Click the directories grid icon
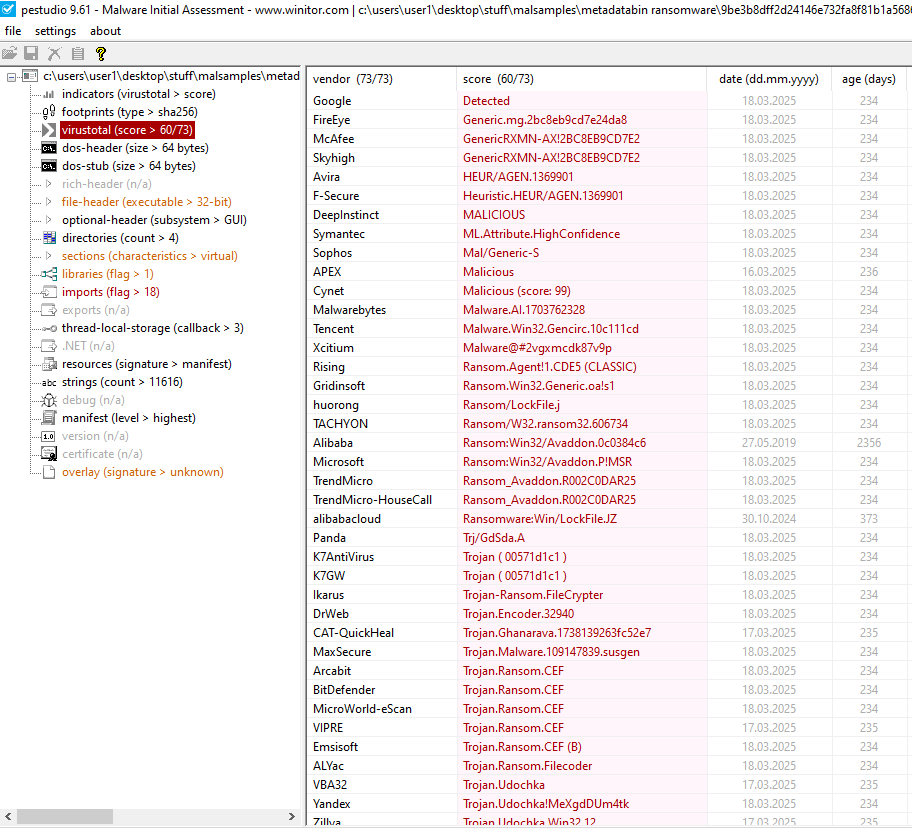This screenshot has width=912, height=828. [x=49, y=238]
